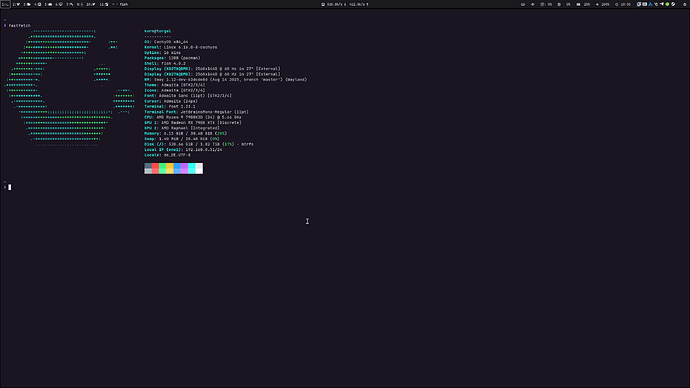Click the Uptime line in fastfetch output
This screenshot has height=388, width=690.
pyautogui.click(x=162, y=52)
